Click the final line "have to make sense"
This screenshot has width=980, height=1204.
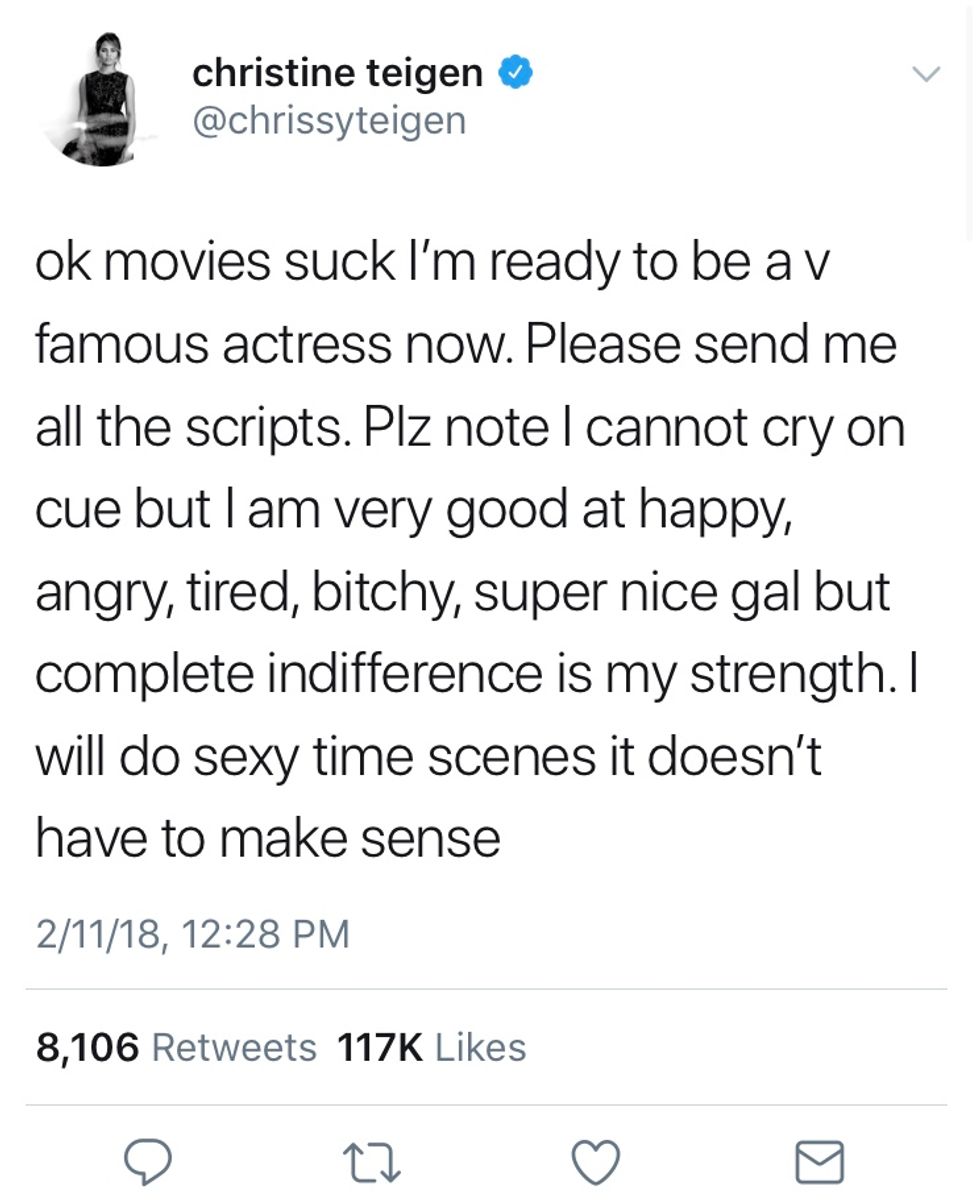(268, 837)
